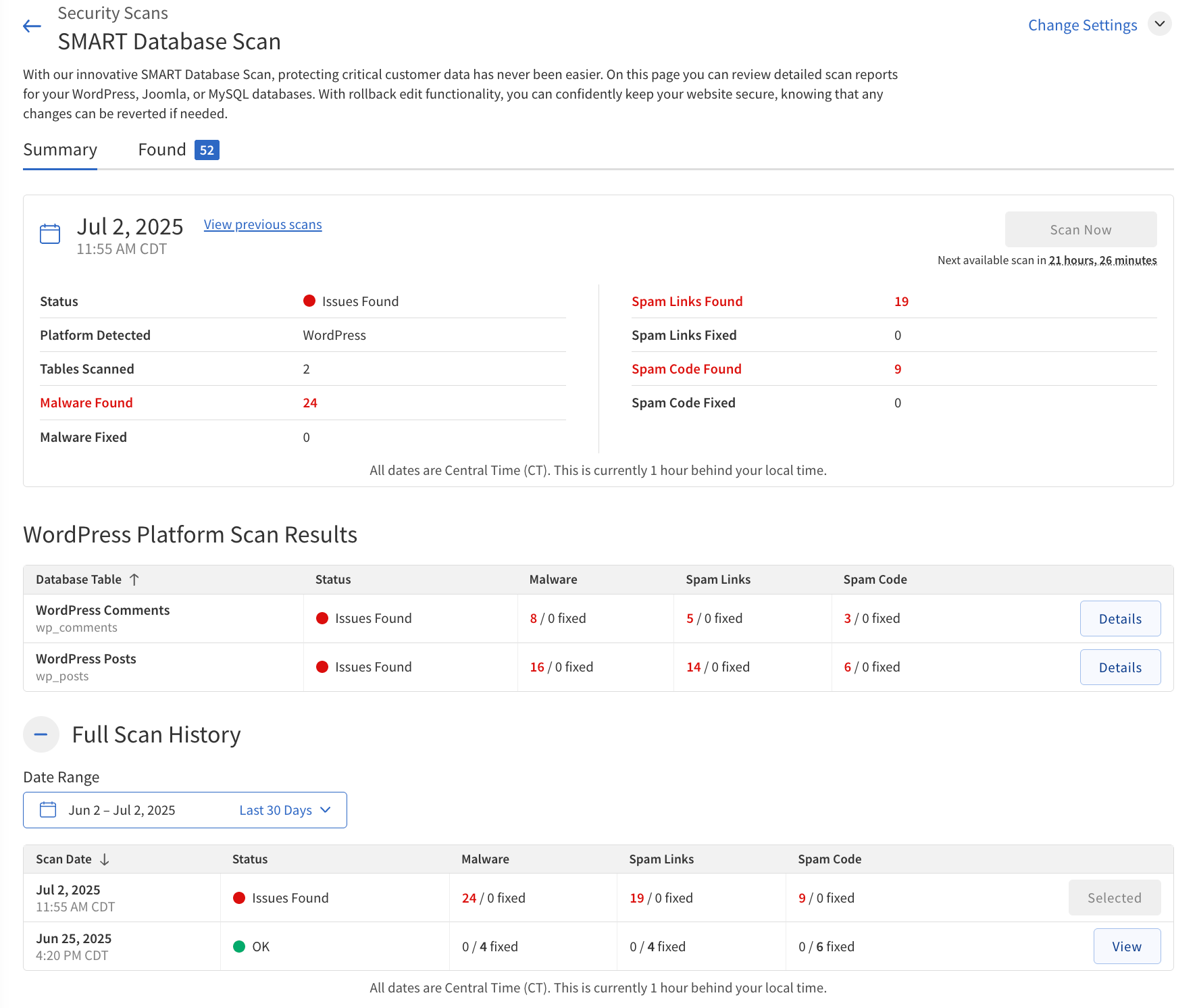Viewport: 1197px width, 1008px height.
Task: Click the calendar icon in Date Range field
Action: coord(48,809)
